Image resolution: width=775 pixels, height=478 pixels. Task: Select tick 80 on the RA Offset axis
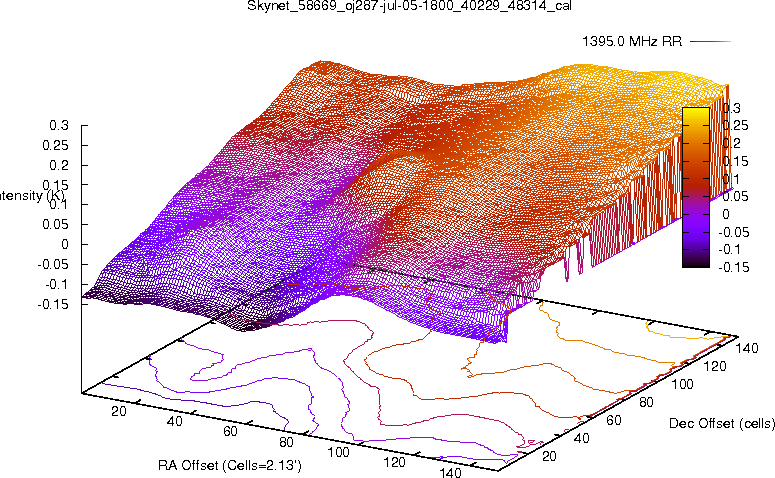click(x=287, y=442)
